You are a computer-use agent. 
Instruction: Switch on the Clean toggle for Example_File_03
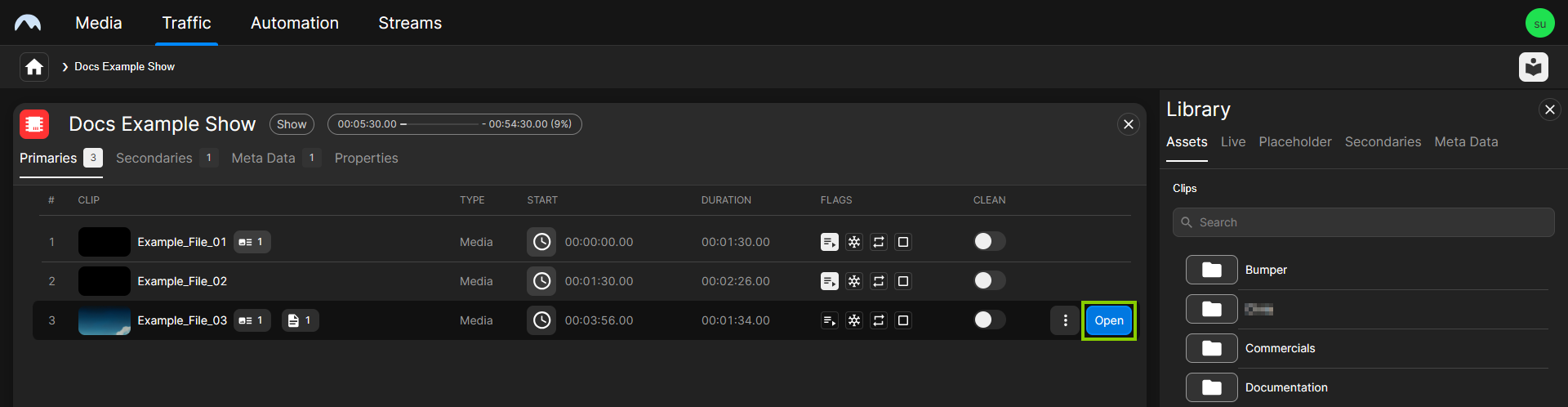click(x=989, y=320)
